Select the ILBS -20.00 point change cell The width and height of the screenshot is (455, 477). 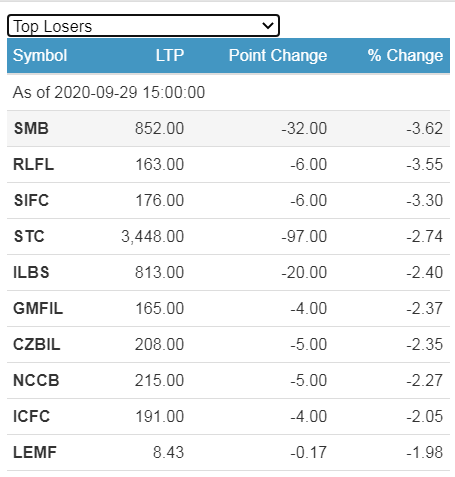(x=304, y=272)
